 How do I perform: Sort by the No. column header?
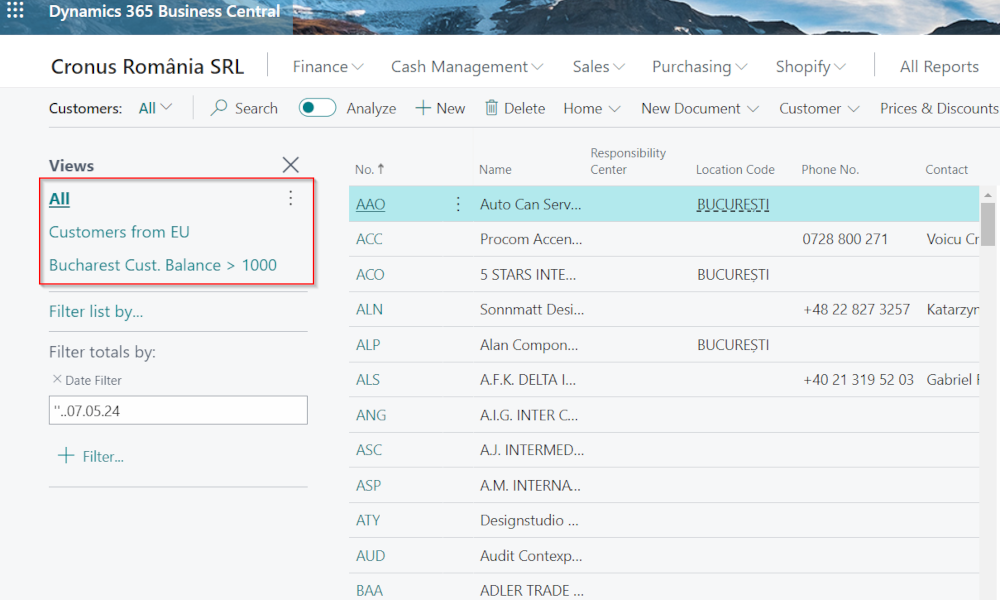tap(370, 169)
